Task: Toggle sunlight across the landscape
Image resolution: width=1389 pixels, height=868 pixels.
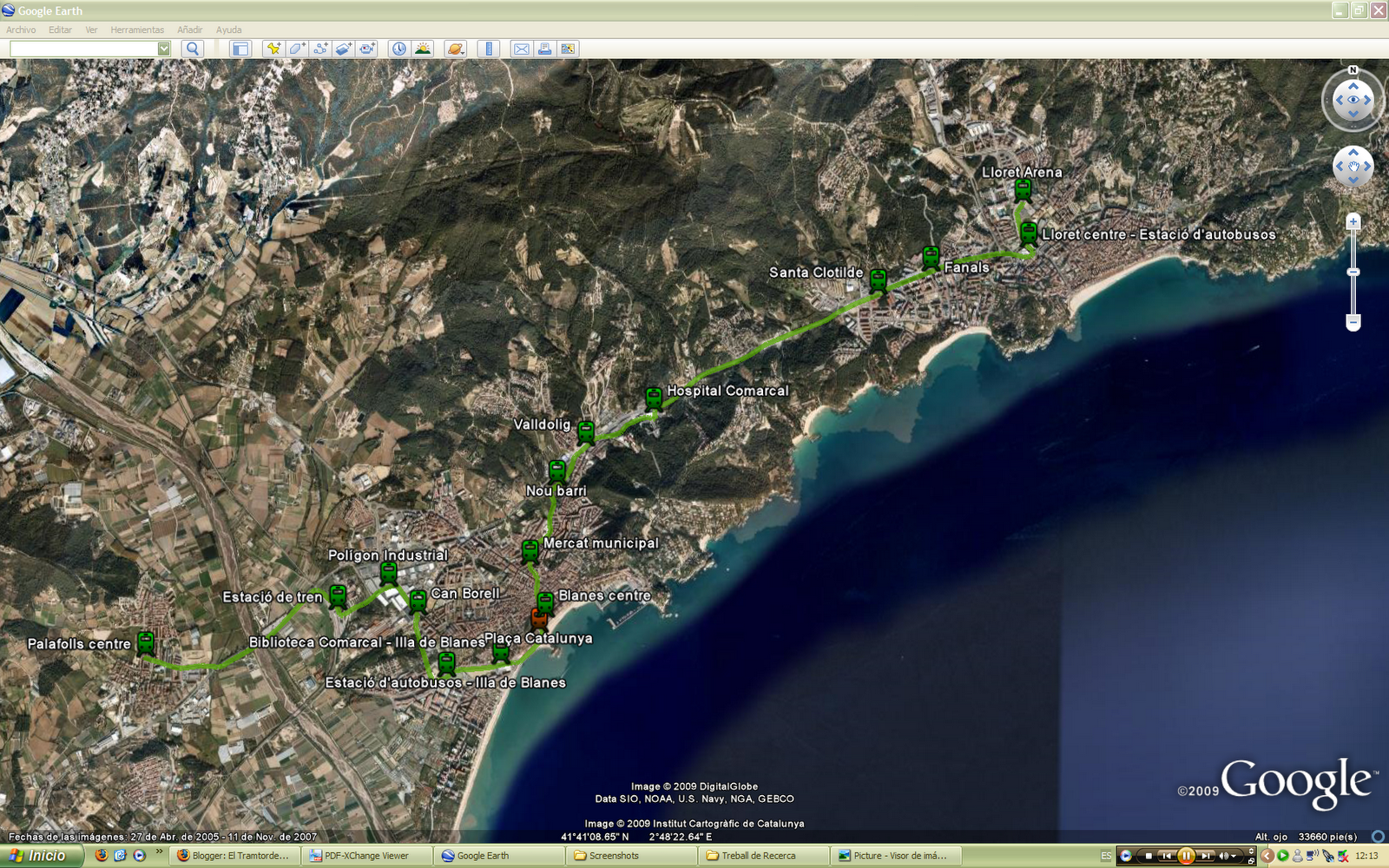Action: coord(423,49)
